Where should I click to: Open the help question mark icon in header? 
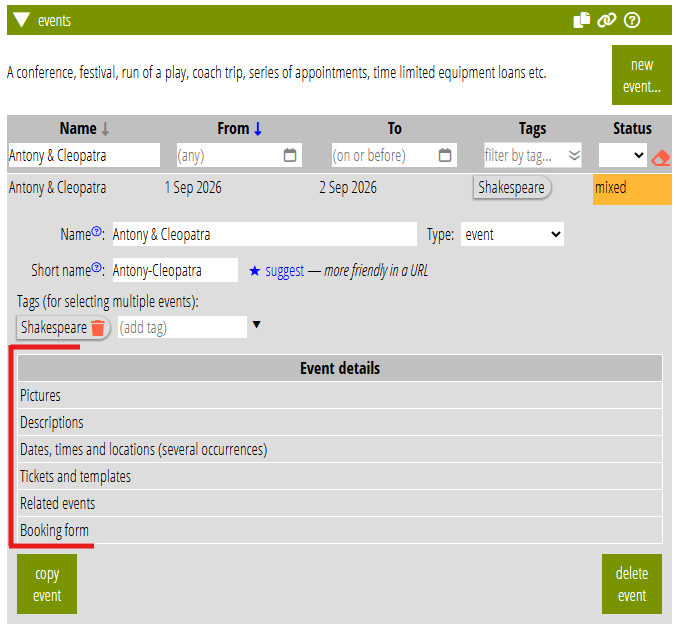coord(632,20)
